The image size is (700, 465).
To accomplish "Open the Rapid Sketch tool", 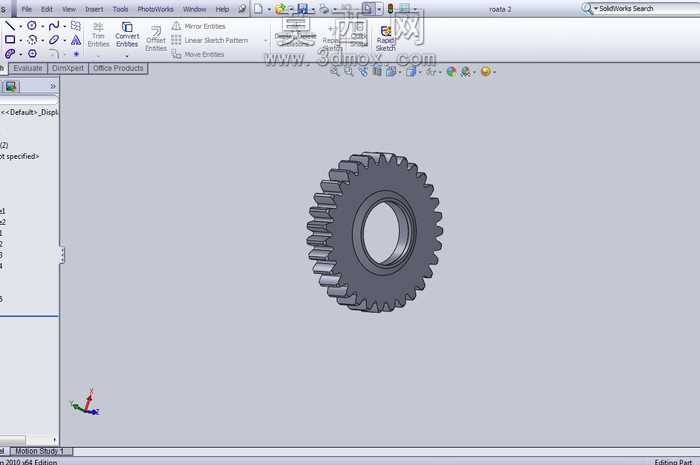I will (x=386, y=38).
